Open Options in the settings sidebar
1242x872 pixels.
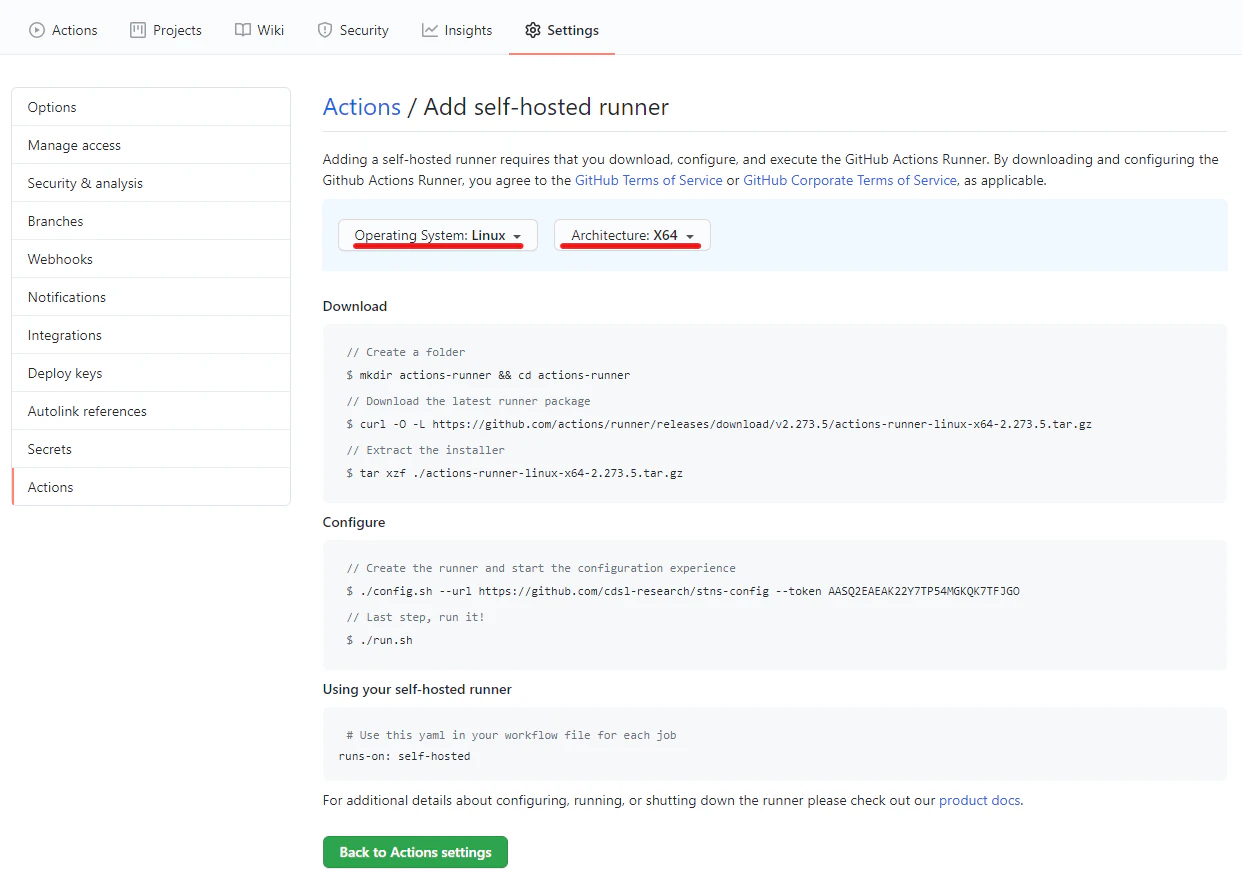(151, 107)
